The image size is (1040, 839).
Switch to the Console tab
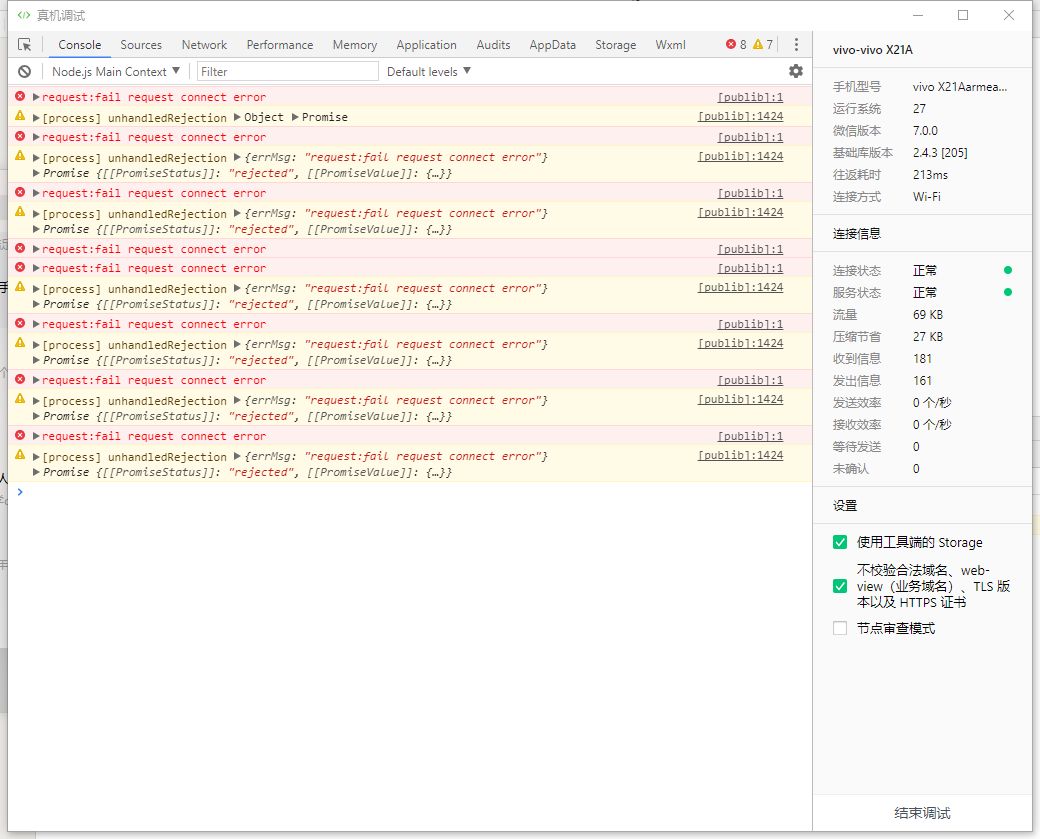(80, 44)
